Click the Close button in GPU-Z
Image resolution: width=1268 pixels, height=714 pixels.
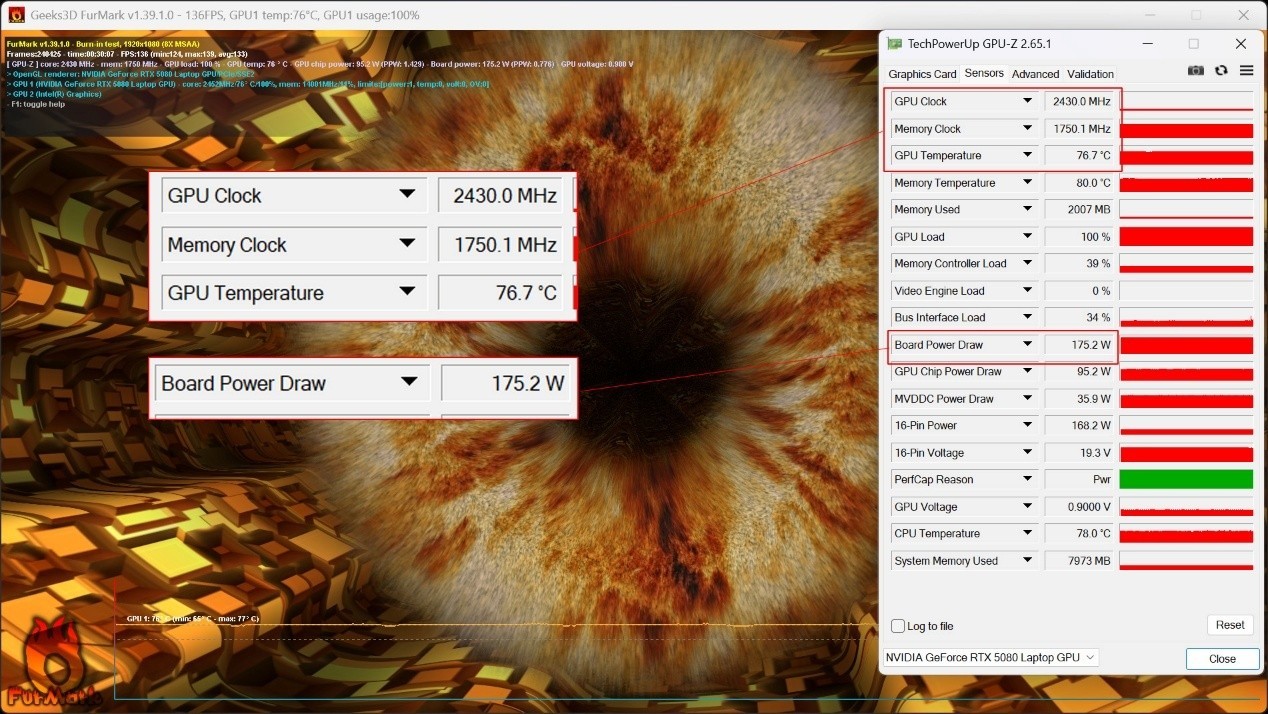click(1222, 659)
